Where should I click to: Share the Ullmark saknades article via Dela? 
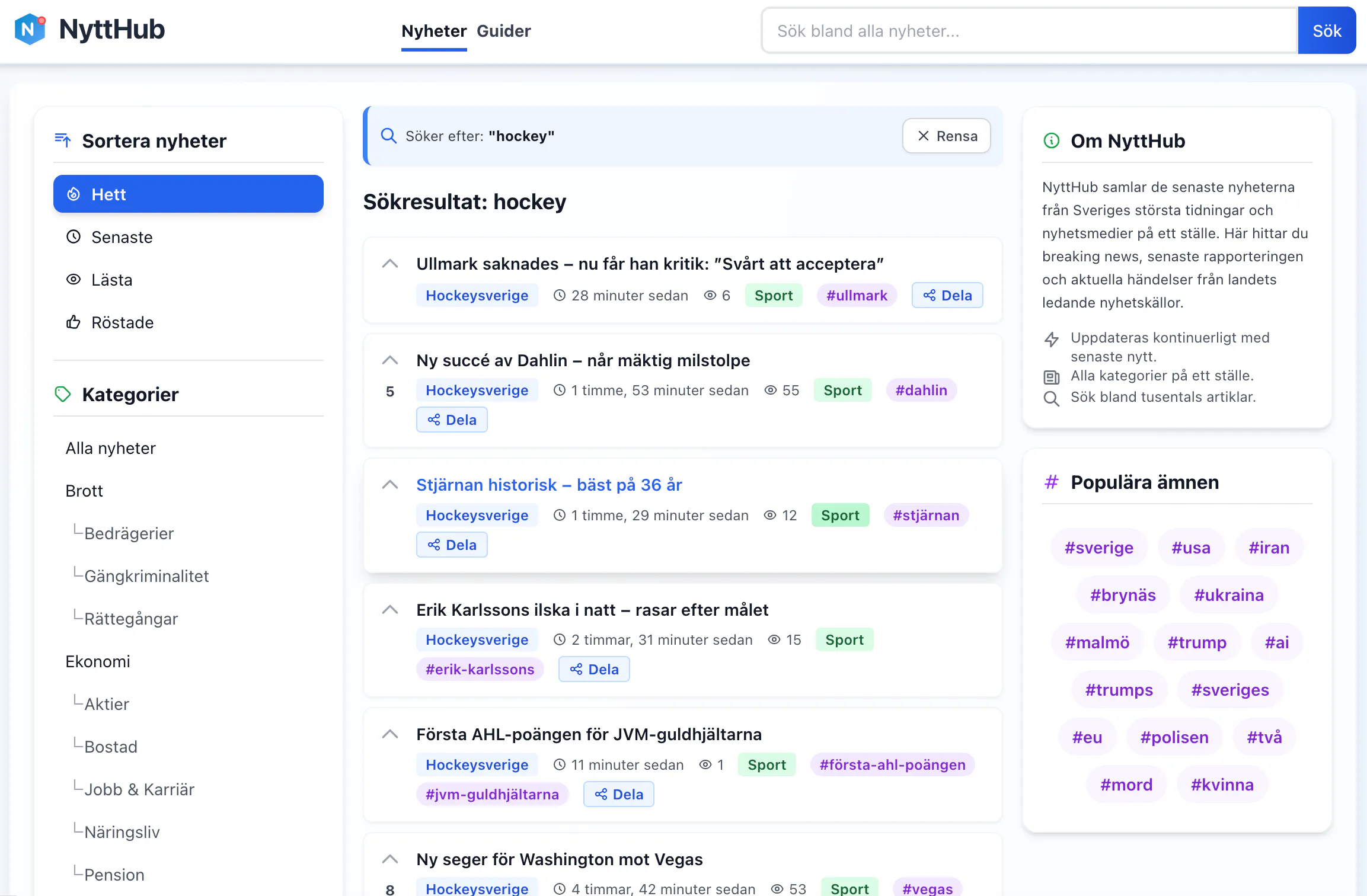947,295
